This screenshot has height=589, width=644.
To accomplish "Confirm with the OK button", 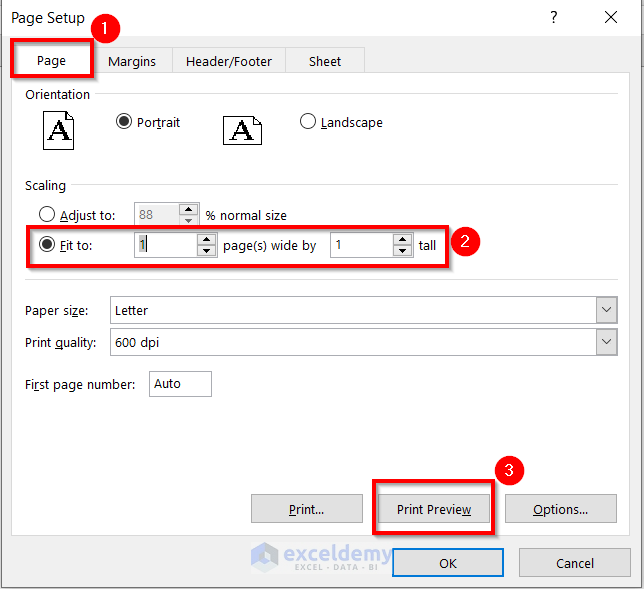I will coord(448,563).
